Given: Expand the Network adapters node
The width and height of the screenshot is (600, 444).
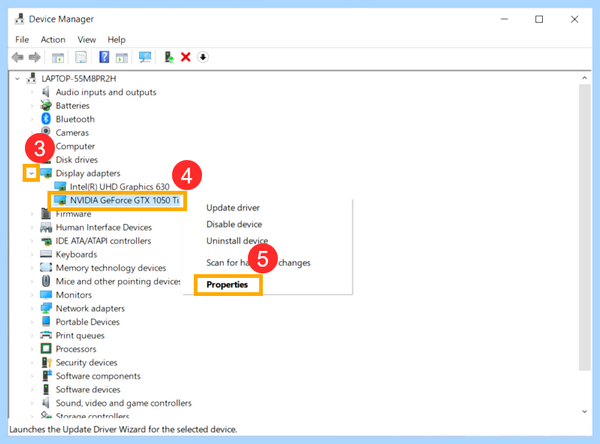Looking at the screenshot, I should click(32, 309).
